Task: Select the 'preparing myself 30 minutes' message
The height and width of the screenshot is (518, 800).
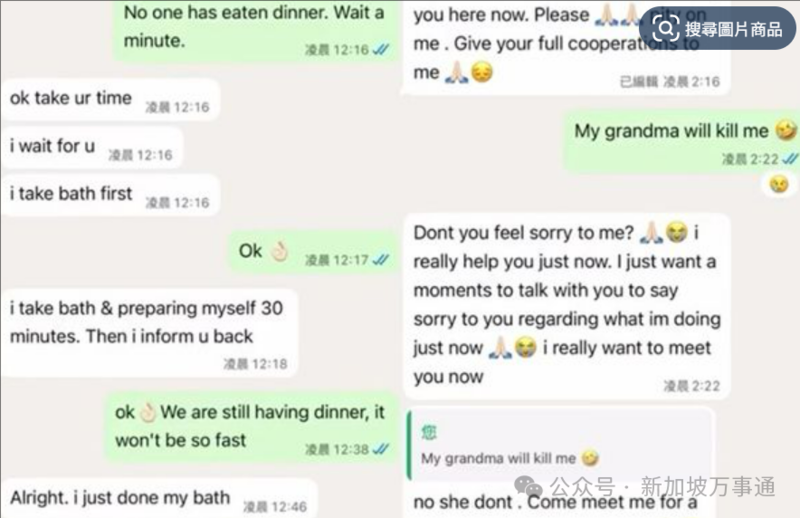Action: 149,333
